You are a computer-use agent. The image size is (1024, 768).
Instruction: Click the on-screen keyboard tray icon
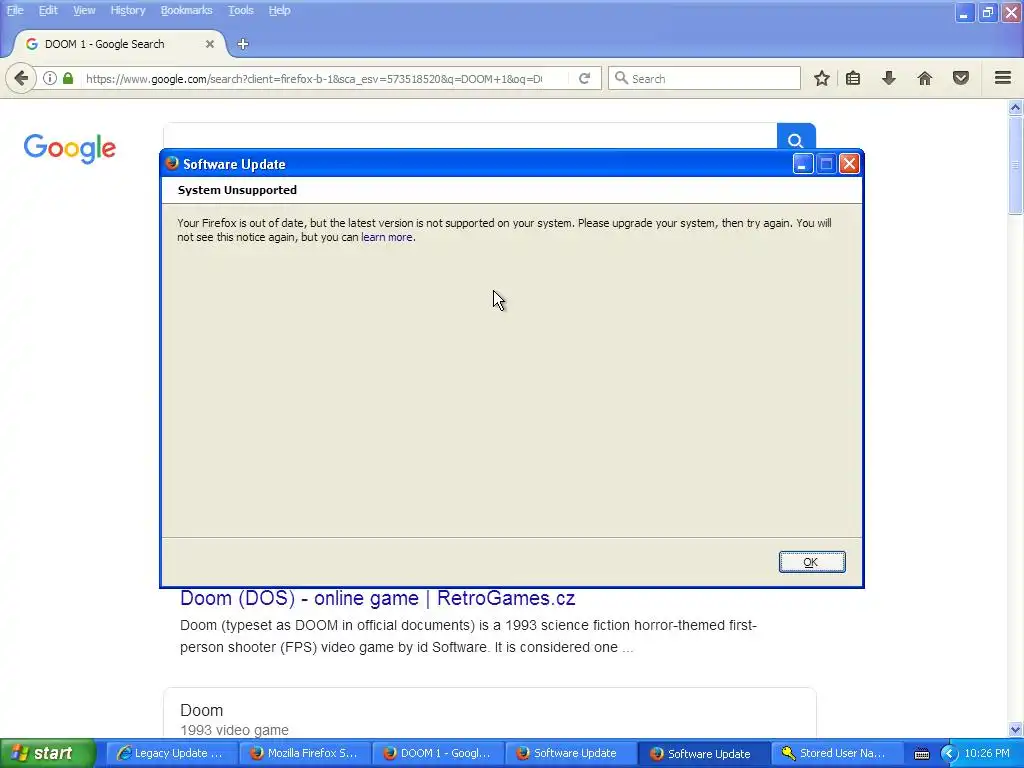tap(921, 754)
